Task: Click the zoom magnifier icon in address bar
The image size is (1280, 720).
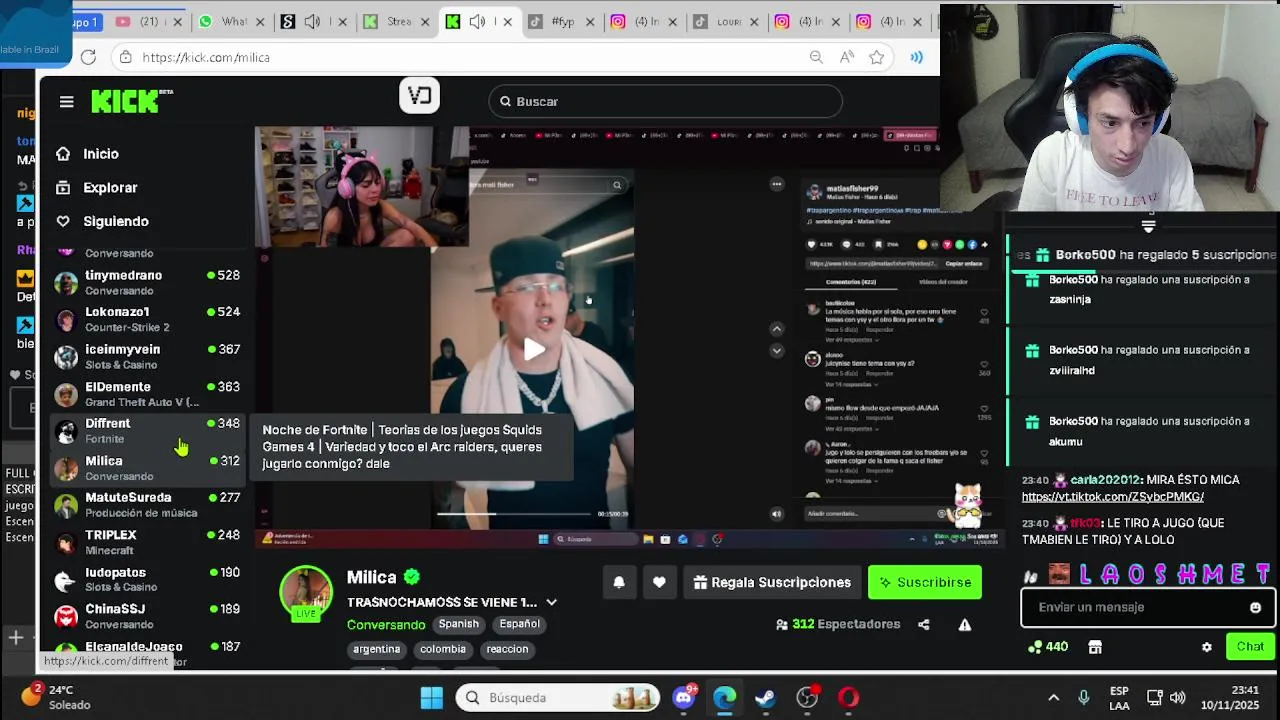Action: click(816, 57)
